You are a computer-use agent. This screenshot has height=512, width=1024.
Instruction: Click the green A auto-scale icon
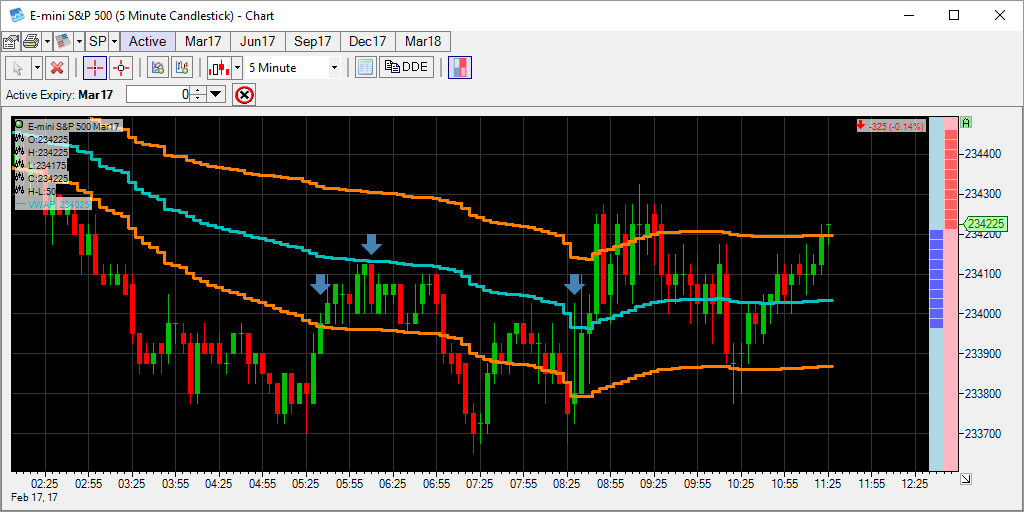(x=967, y=123)
